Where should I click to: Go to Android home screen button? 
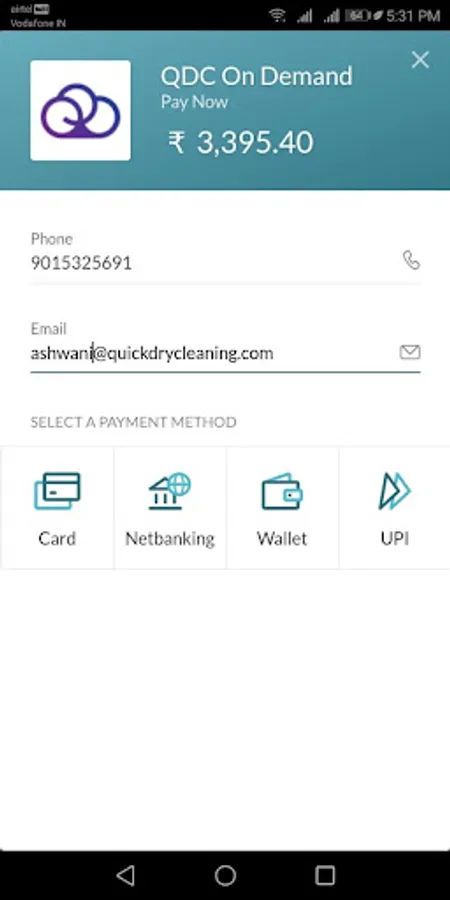(225, 875)
